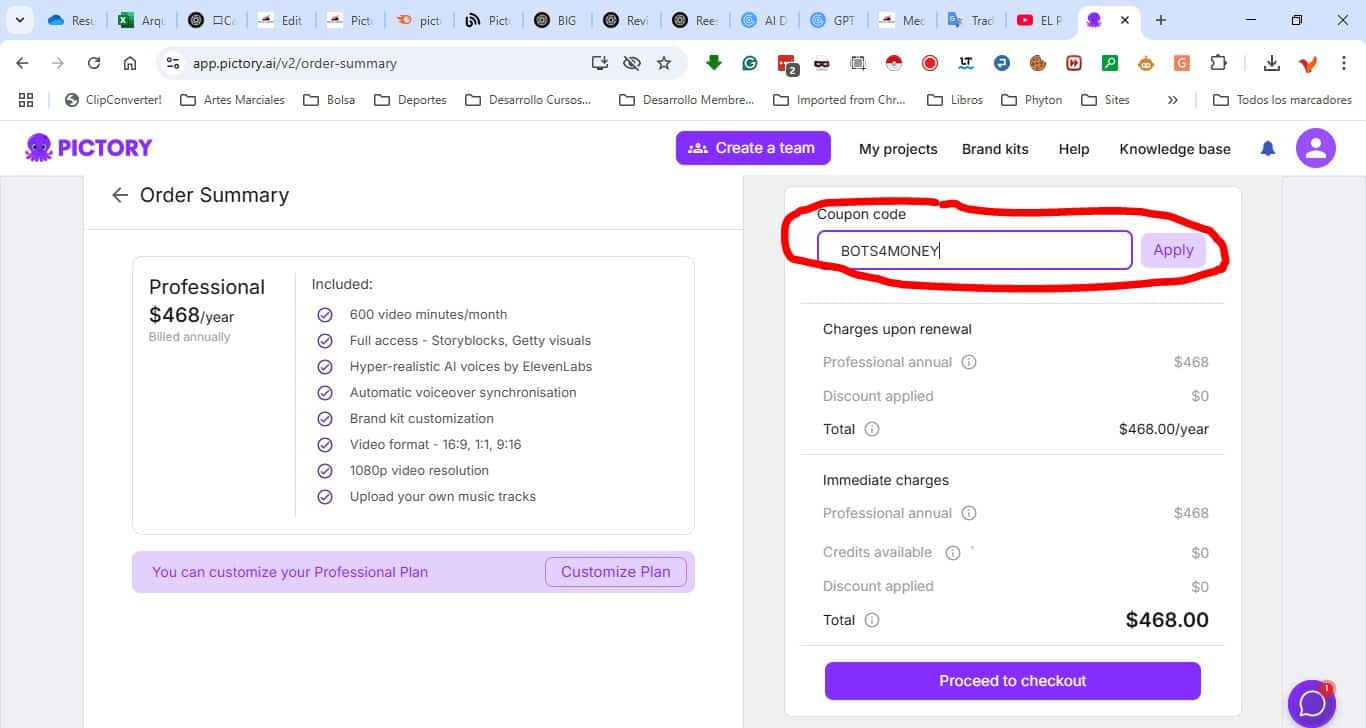The height and width of the screenshot is (728, 1366).
Task: Click info icon next to renewal Total
Action: point(872,429)
